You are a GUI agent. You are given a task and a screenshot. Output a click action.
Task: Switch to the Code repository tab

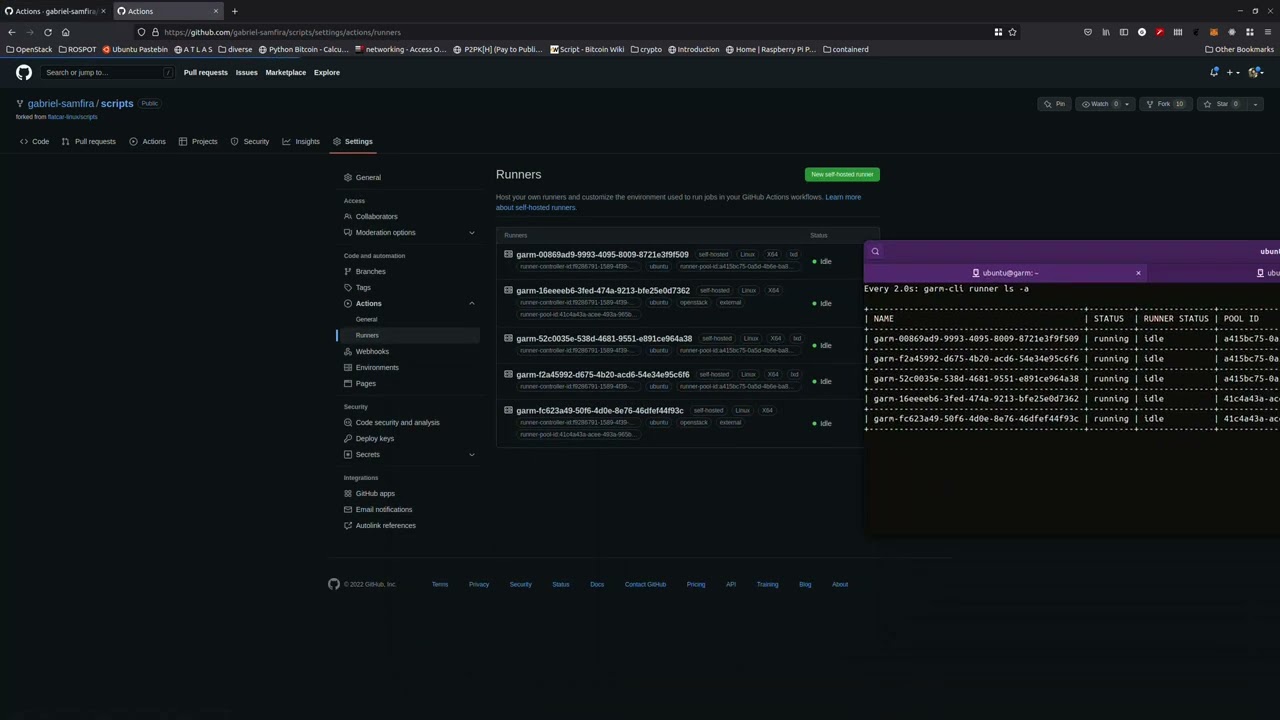tap(34, 142)
